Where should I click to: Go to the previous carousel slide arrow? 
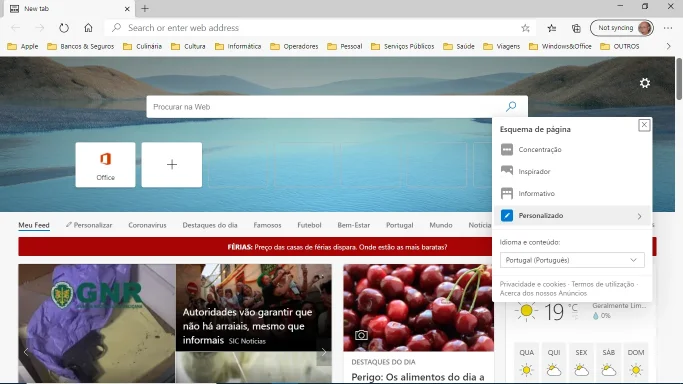click(x=26, y=352)
